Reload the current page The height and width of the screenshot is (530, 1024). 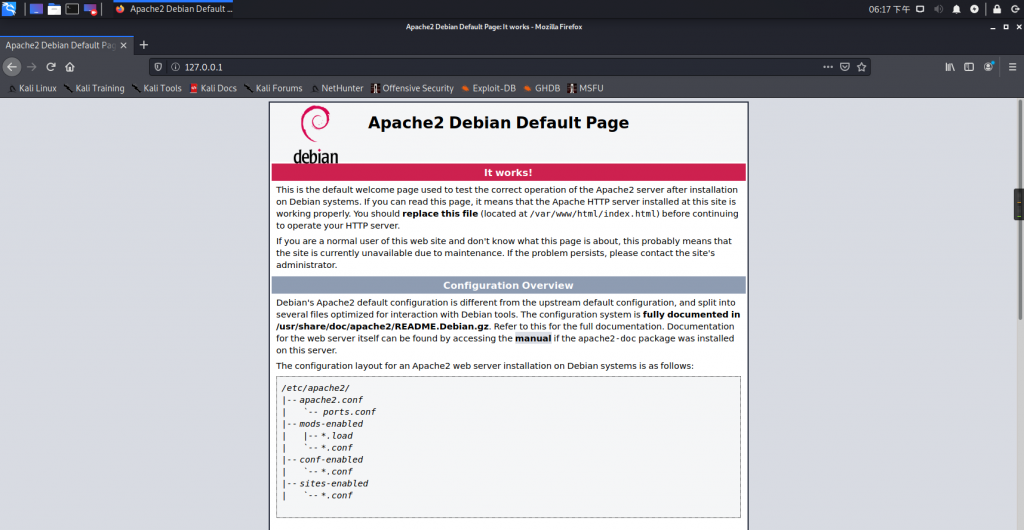[50, 67]
